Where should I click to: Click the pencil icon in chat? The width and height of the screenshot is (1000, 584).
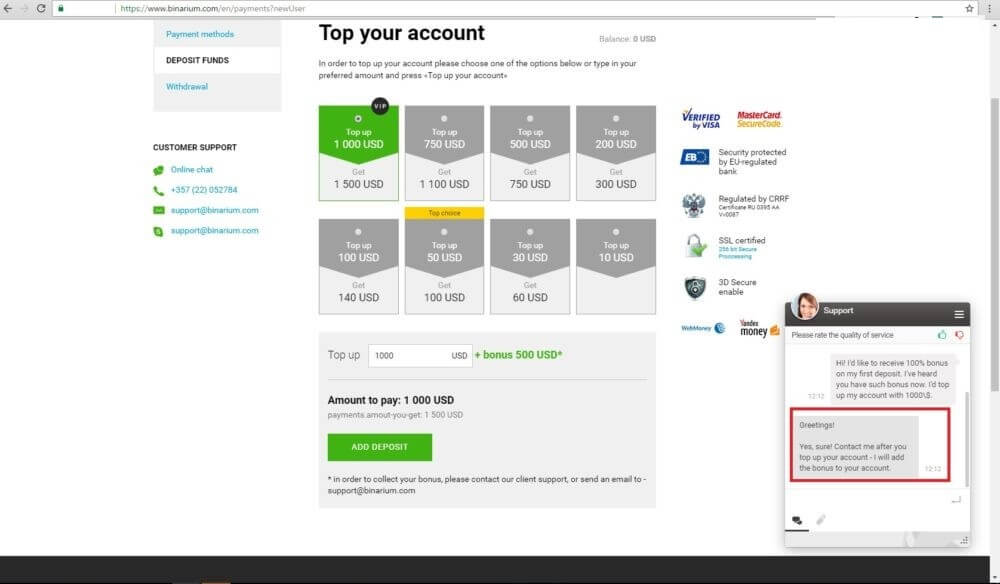pos(821,520)
